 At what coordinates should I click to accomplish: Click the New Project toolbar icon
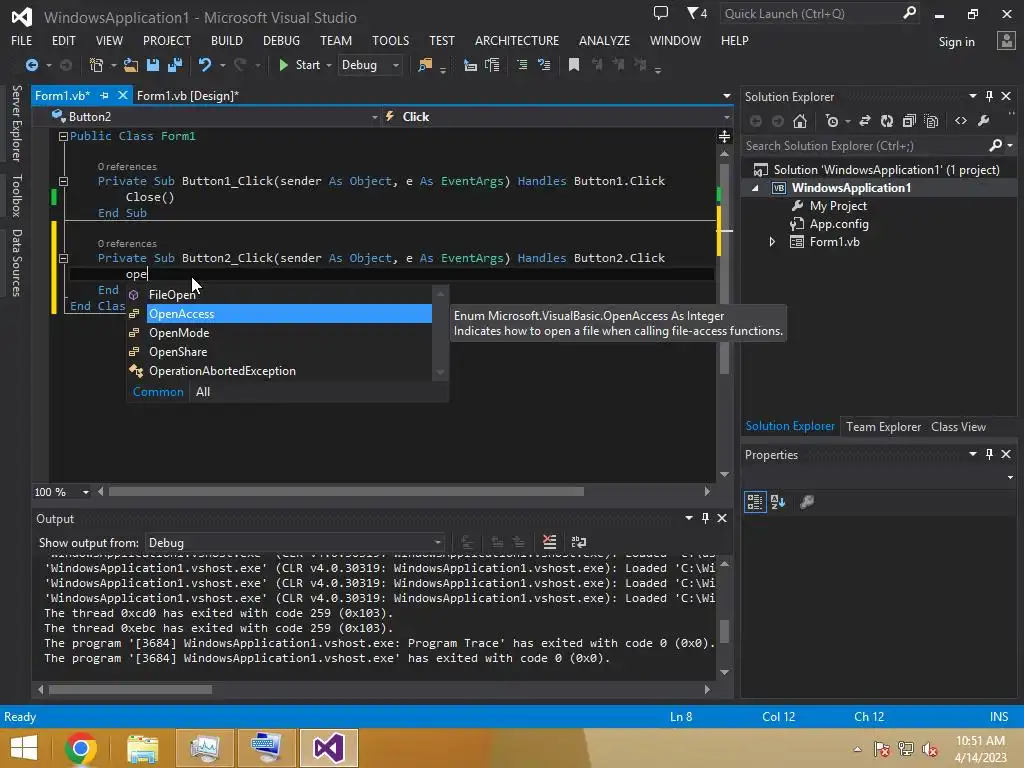click(96, 65)
